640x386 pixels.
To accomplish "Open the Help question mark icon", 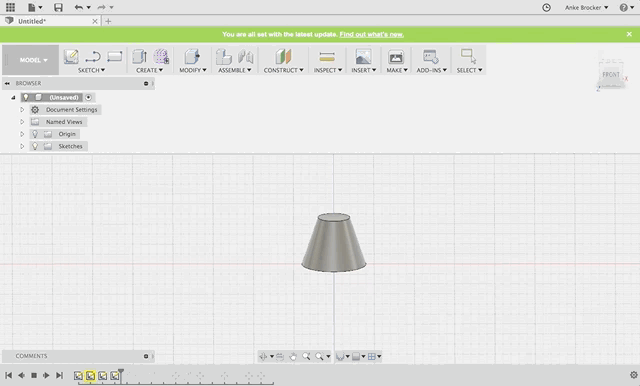I will [623, 7].
